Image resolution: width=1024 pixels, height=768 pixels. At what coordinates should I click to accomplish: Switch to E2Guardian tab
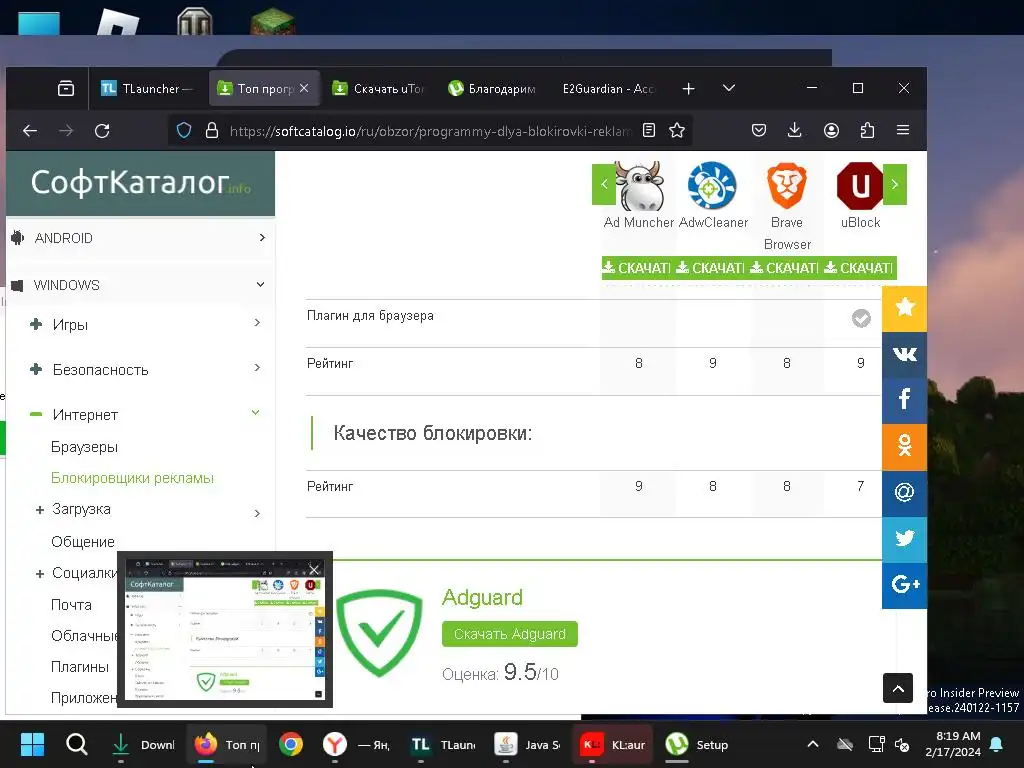click(608, 88)
